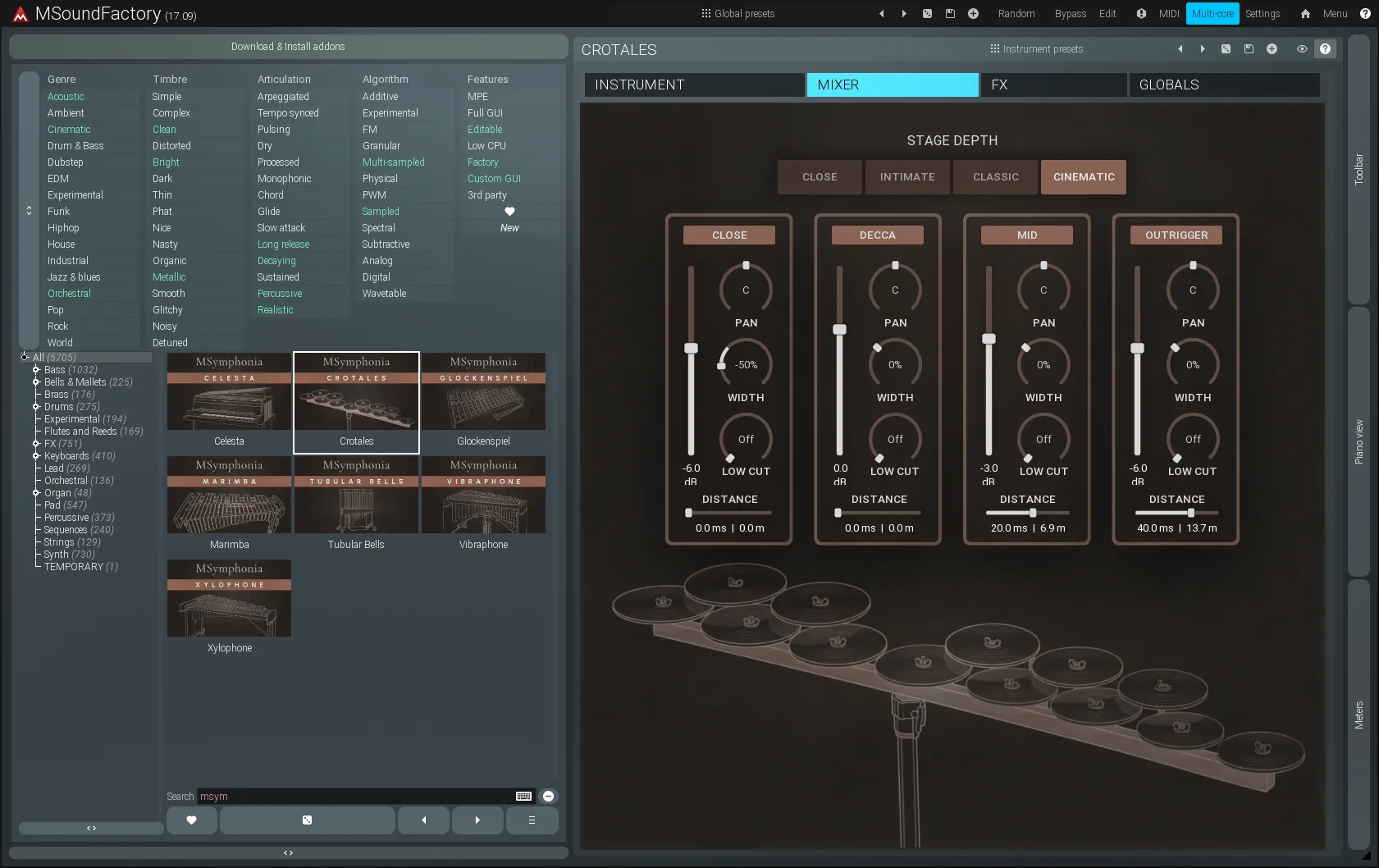Click the OUTRIGGER distance slider

pos(1176,513)
